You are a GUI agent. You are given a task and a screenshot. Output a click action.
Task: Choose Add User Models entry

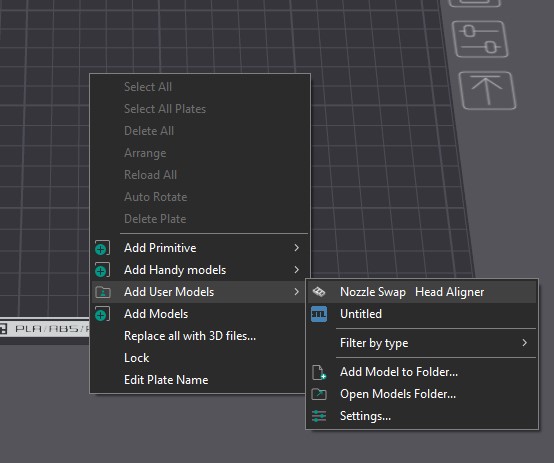[200, 292]
